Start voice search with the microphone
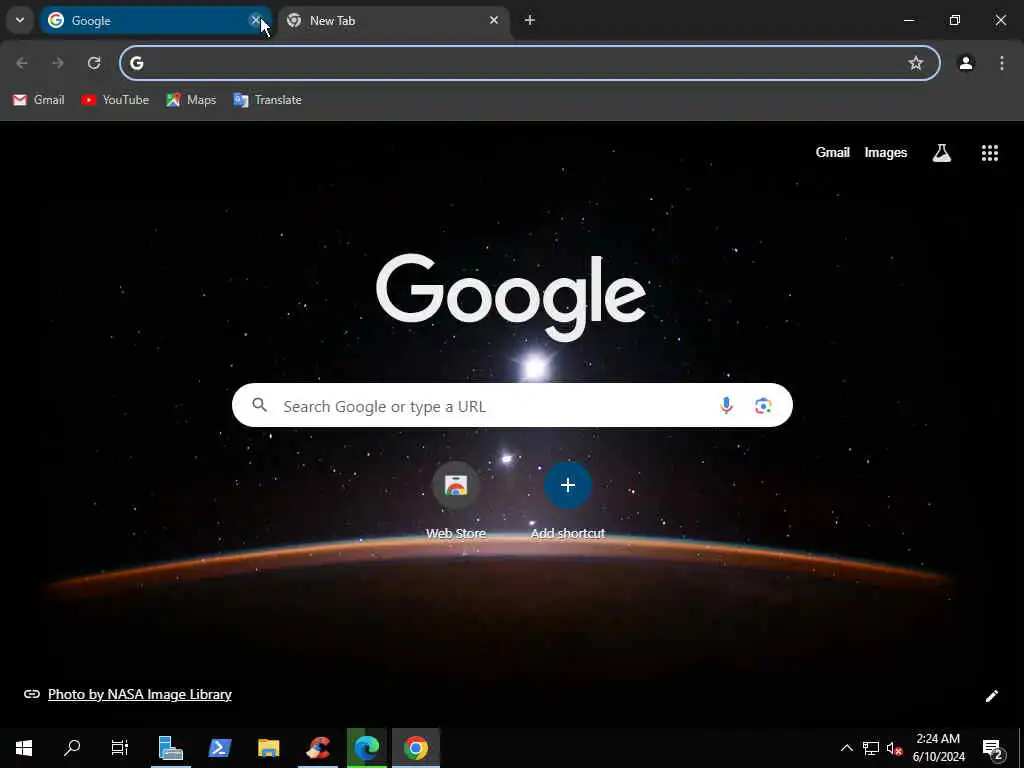This screenshot has height=768, width=1024. coord(726,406)
